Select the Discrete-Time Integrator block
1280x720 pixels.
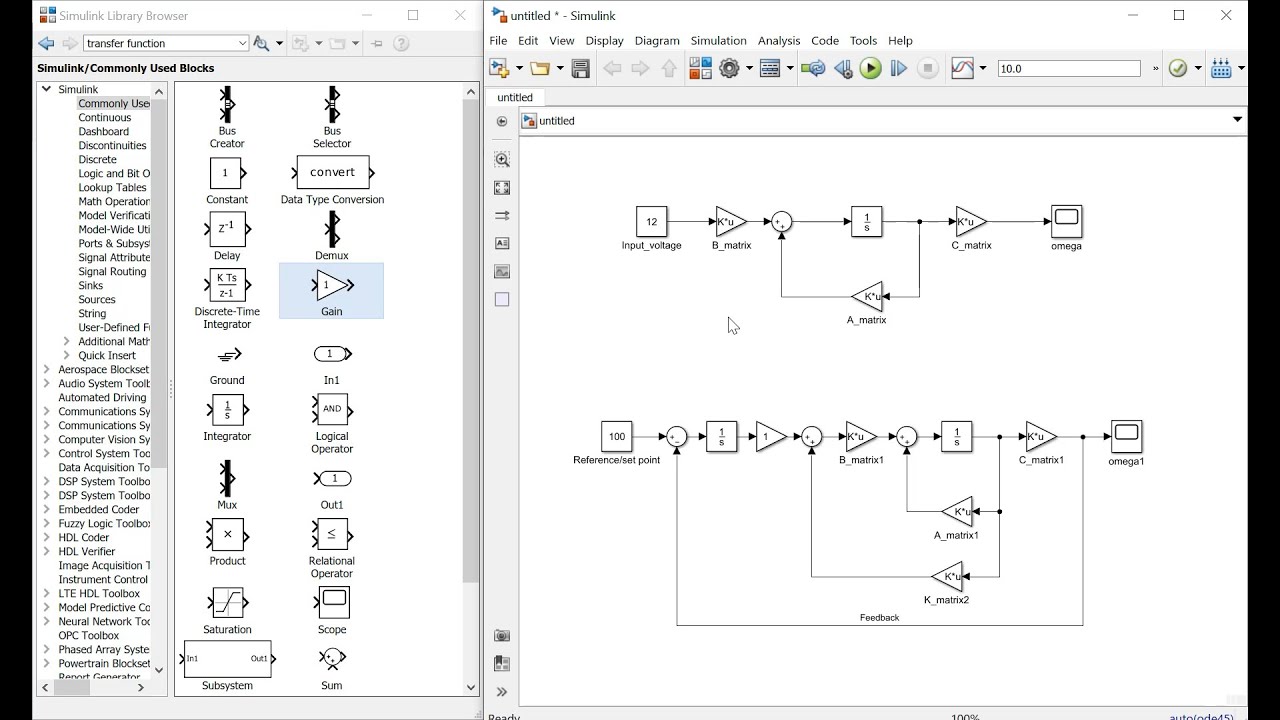(227, 298)
